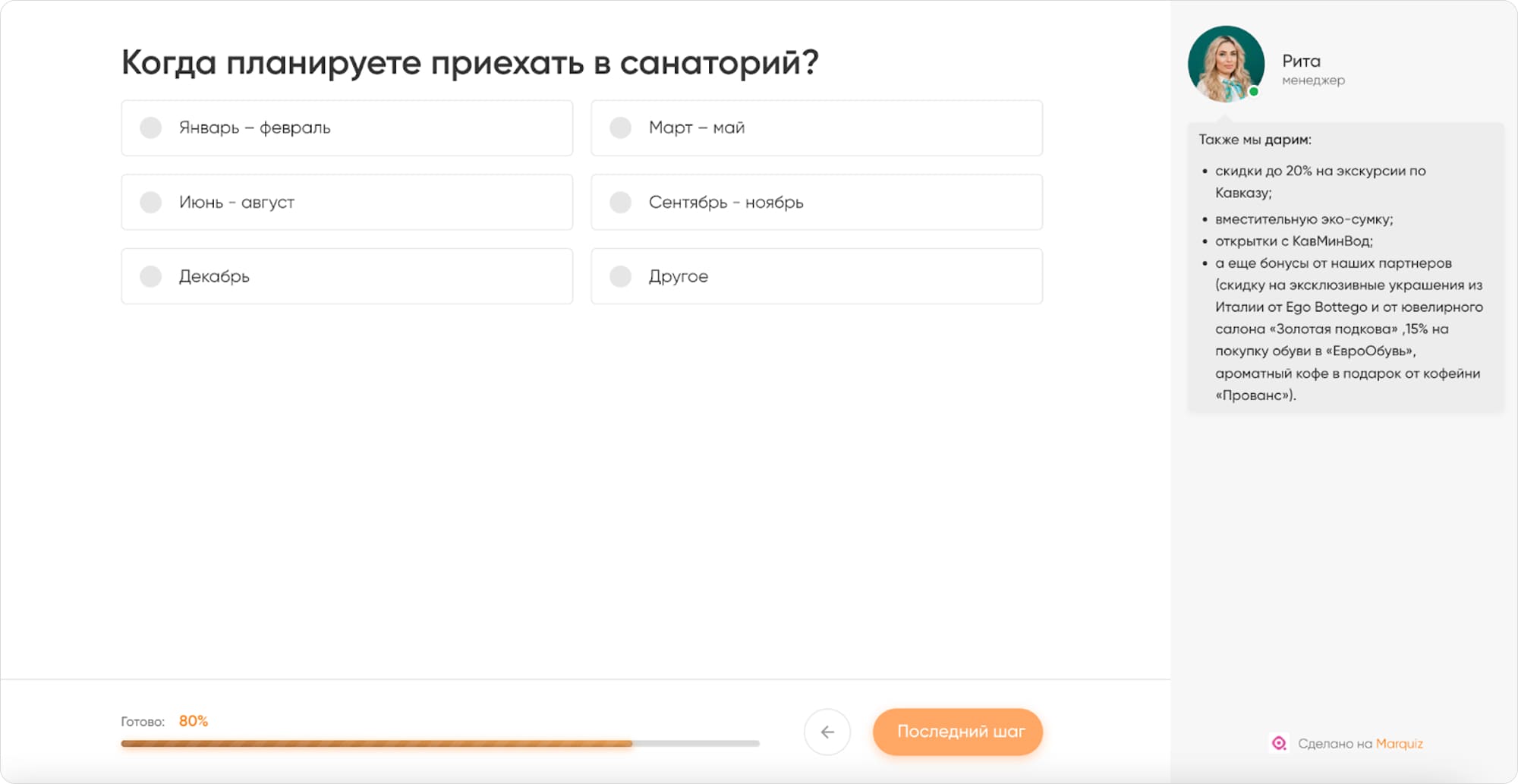
Task: Click the back arrow to return to previous question
Action: point(828,732)
